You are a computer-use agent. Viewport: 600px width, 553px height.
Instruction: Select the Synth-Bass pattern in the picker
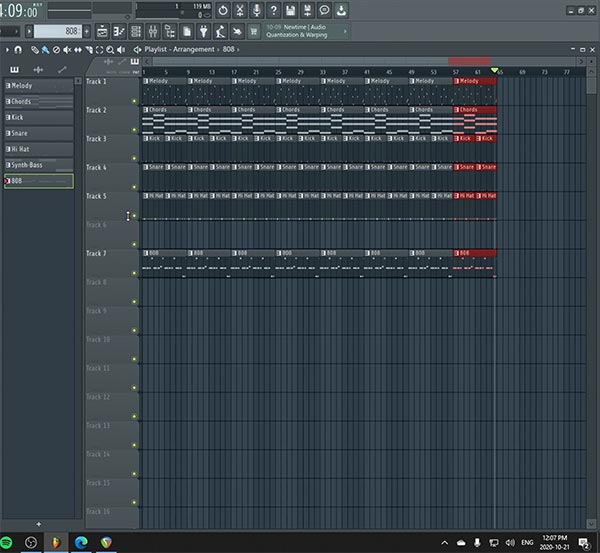pos(38,165)
